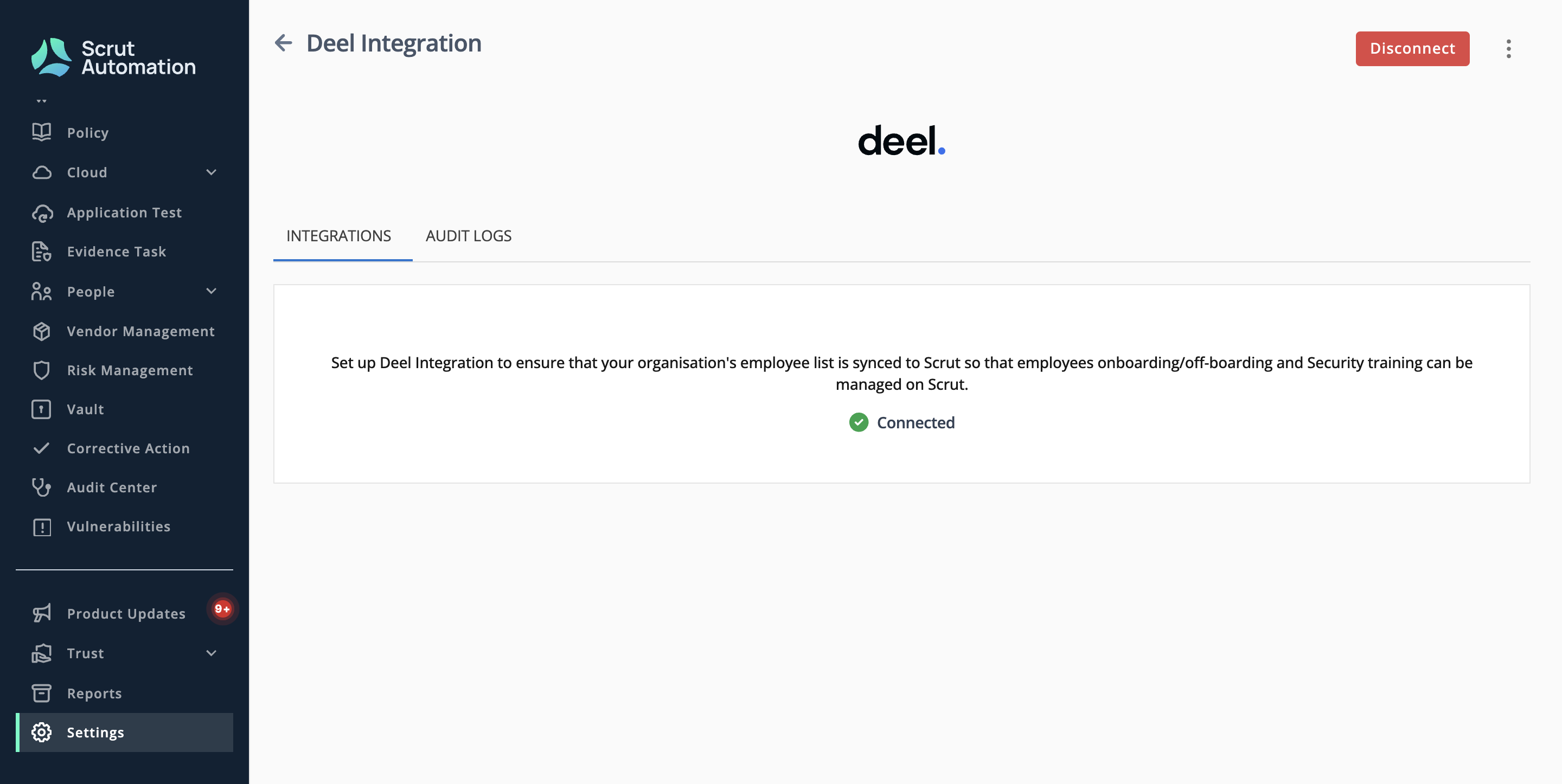Open the Settings gear icon
This screenshot has width=1562, height=784.
(41, 732)
